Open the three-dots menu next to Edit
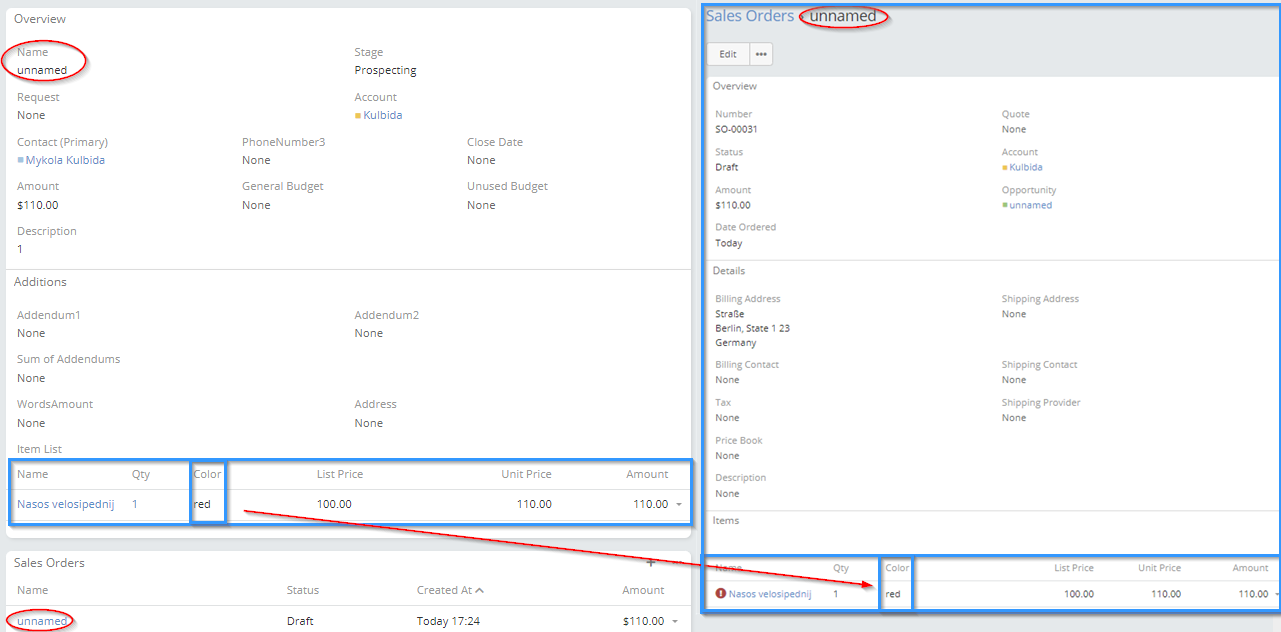This screenshot has height=632, width=1281. [761, 54]
